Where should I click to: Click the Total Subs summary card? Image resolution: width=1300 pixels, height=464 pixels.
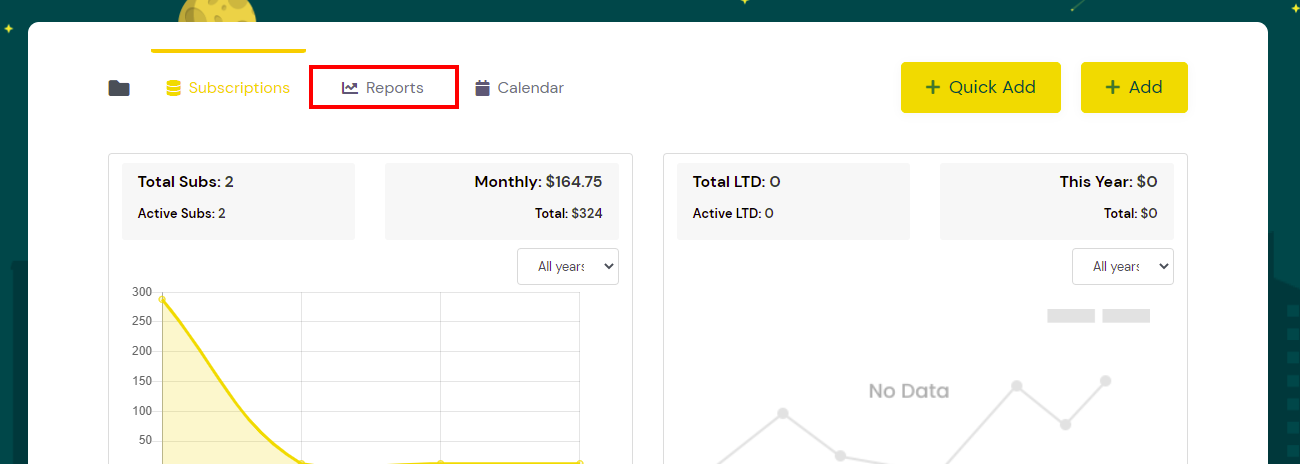(238, 201)
